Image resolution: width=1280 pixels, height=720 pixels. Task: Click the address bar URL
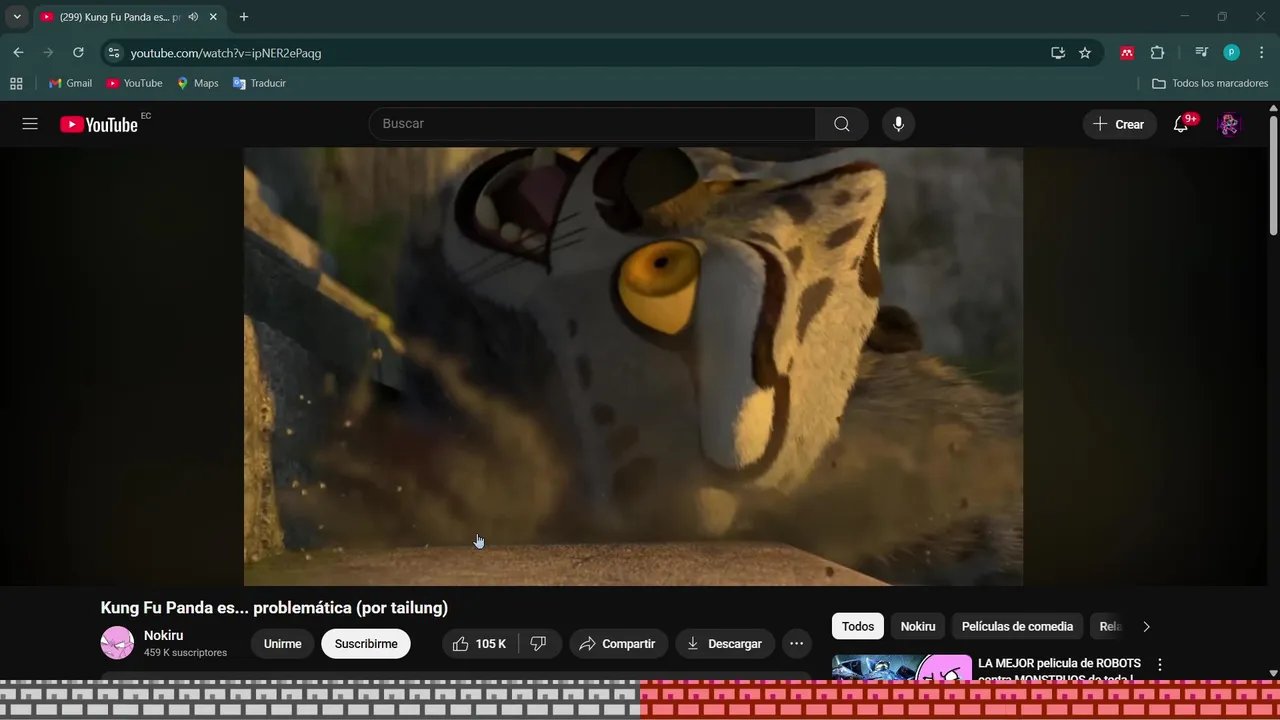pos(226,53)
